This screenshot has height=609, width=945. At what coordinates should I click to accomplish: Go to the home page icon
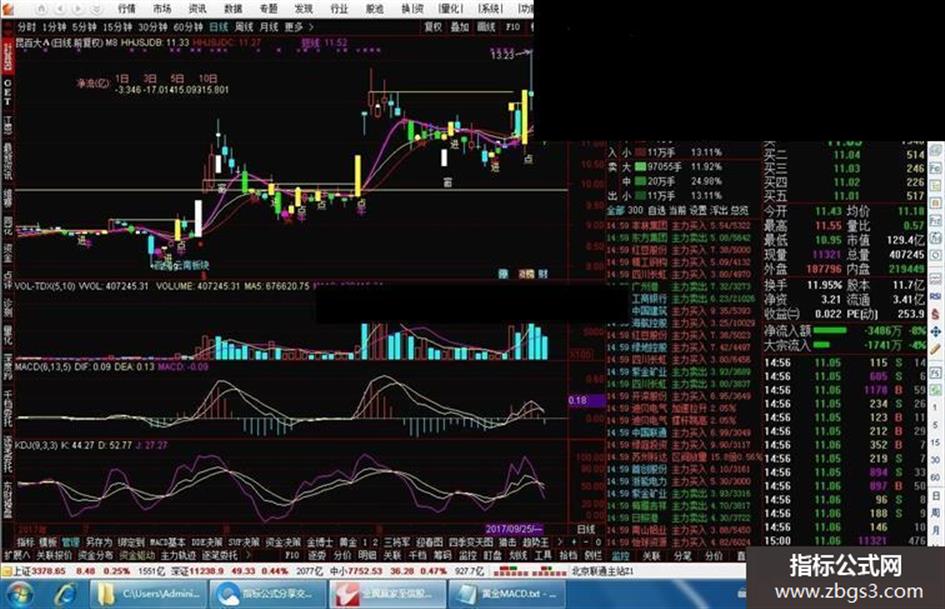point(42,8)
